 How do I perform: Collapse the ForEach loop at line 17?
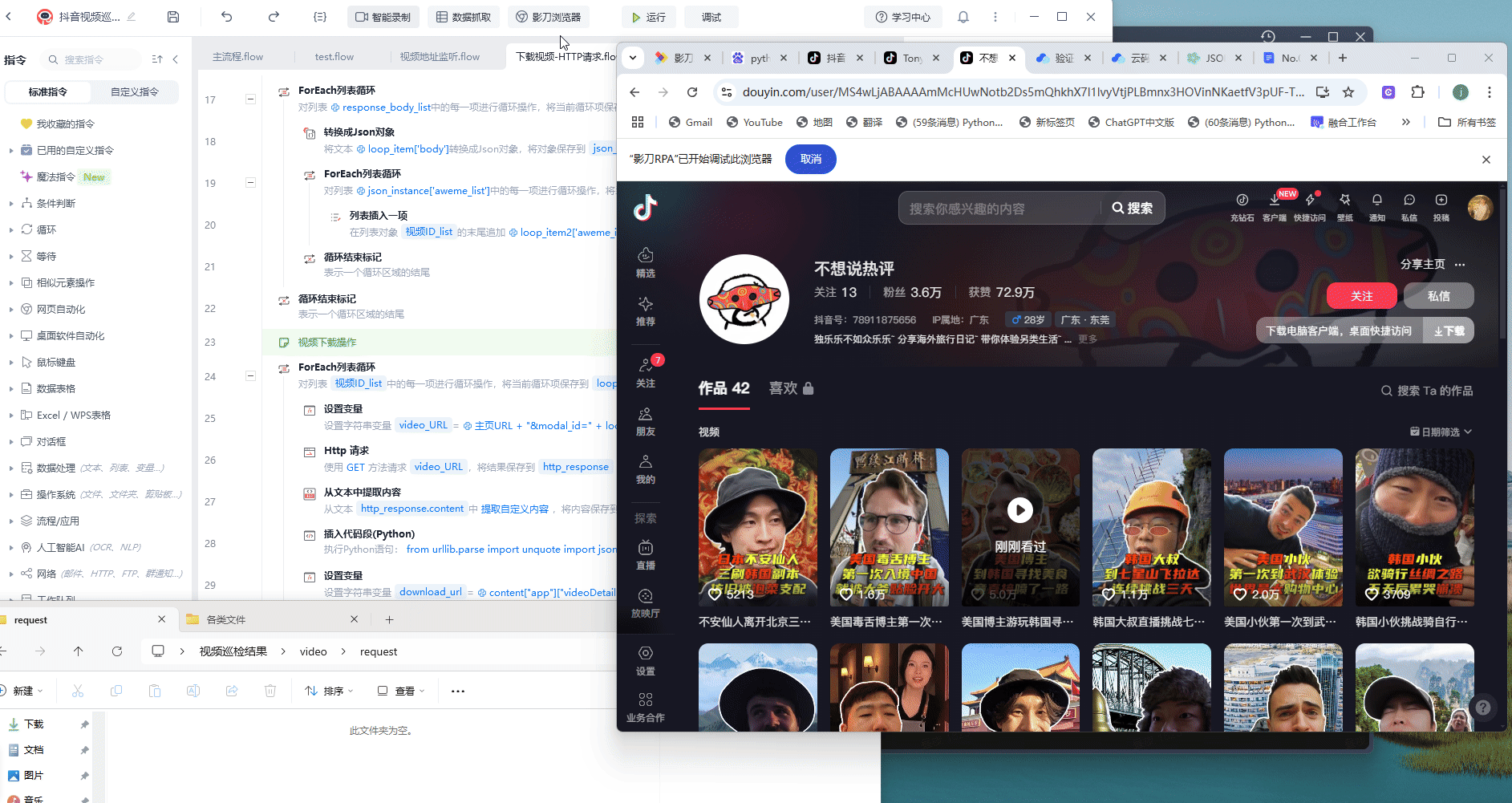point(250,99)
